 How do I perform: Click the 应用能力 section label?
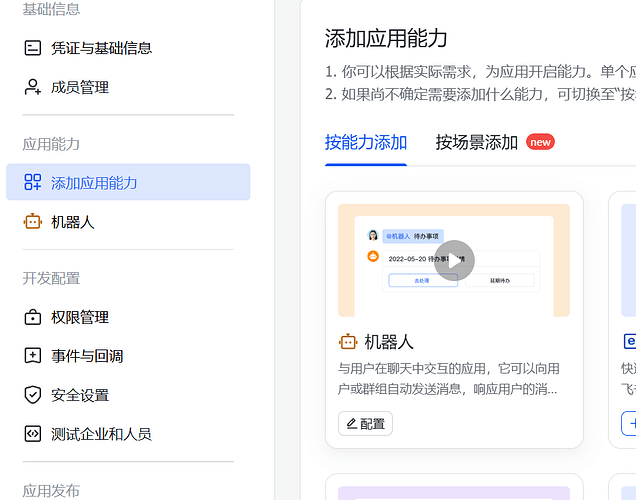tap(51, 144)
